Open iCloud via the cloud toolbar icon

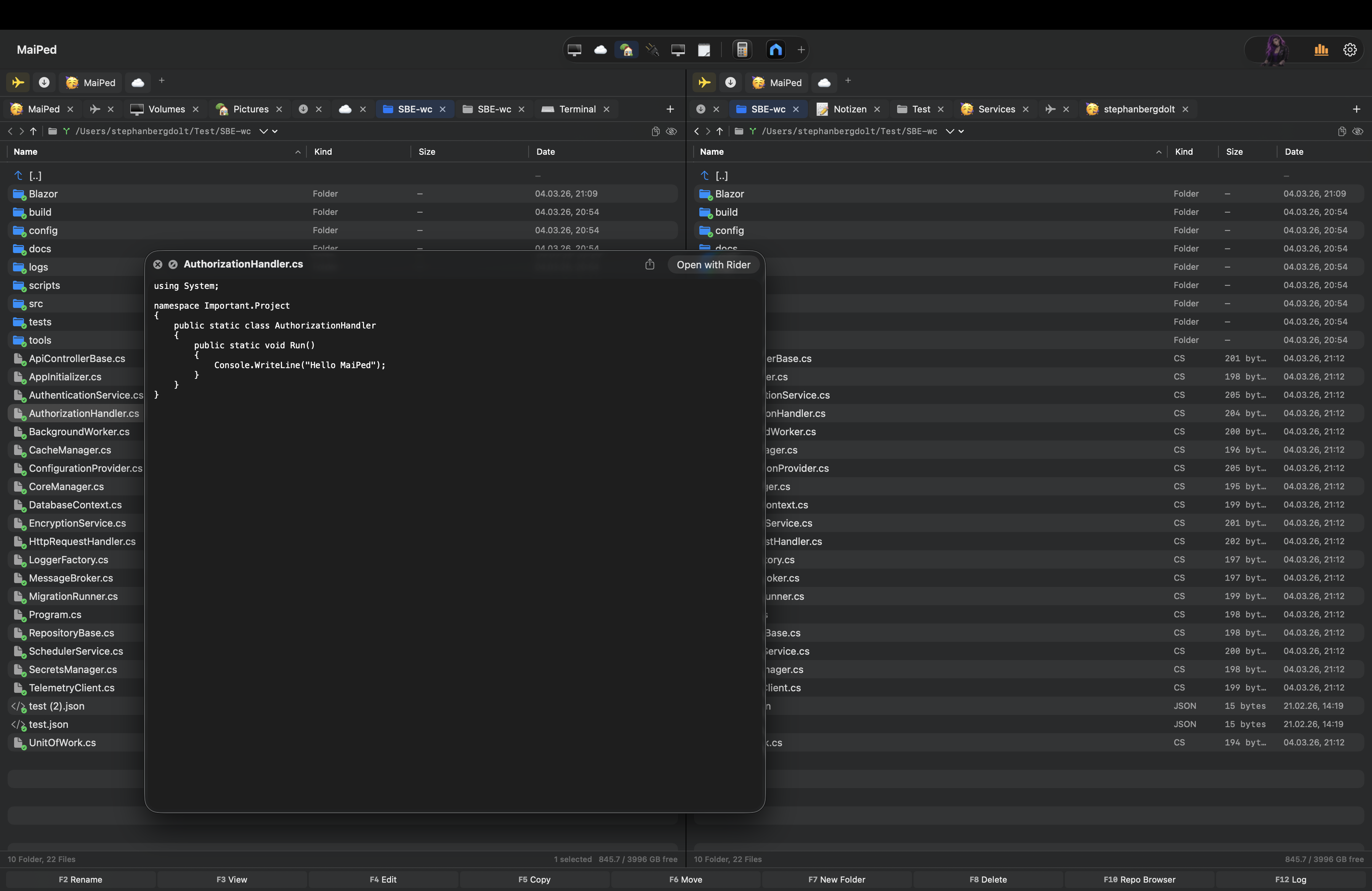click(x=601, y=50)
